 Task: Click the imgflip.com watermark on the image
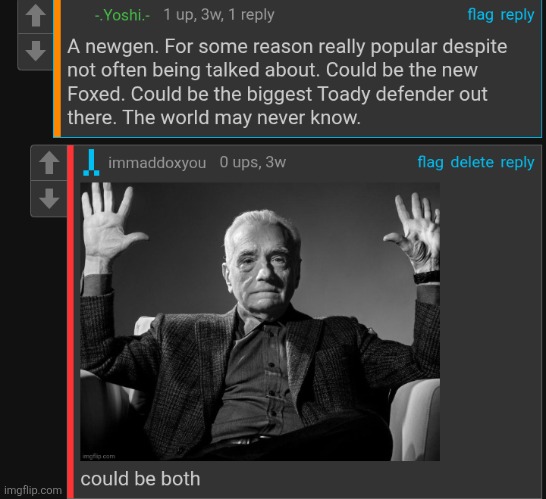(x=99, y=456)
